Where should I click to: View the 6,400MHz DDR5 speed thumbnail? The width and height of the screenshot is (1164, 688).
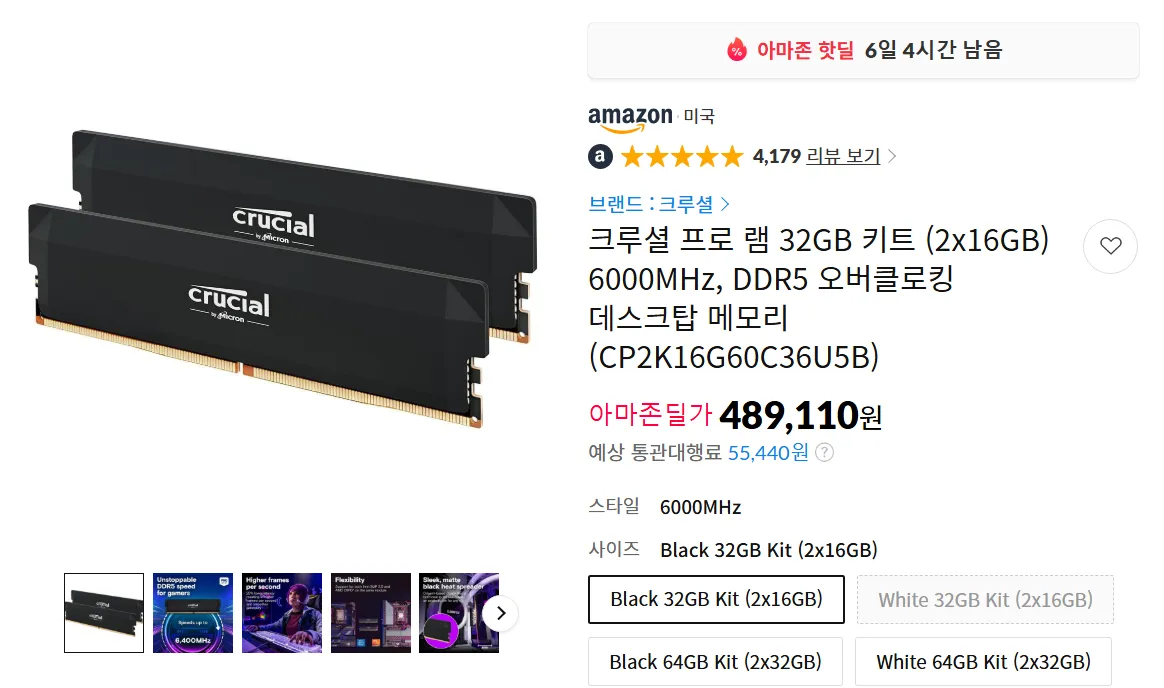193,613
